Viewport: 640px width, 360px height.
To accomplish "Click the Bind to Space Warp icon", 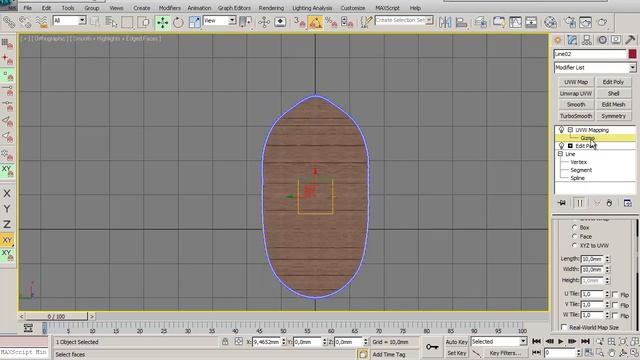I will point(41,22).
